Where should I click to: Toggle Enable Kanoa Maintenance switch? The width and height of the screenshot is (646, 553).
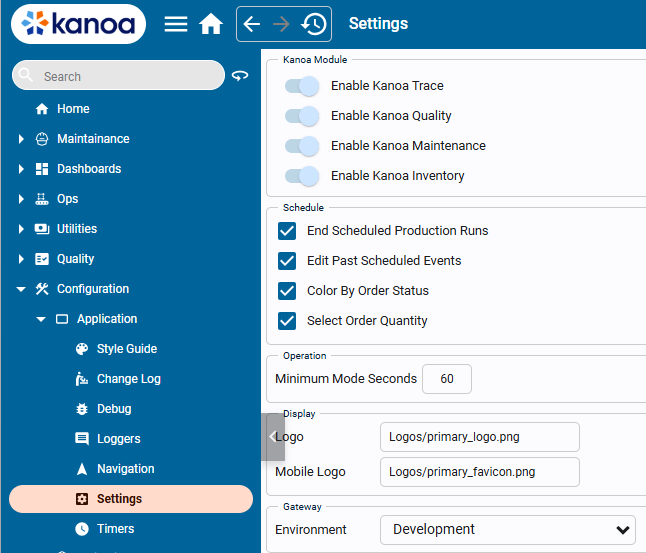[302, 146]
